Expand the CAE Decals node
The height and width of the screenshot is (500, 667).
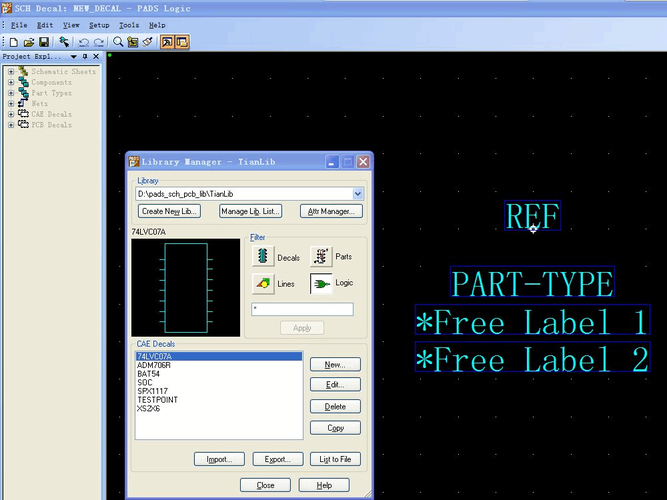[x=11, y=114]
